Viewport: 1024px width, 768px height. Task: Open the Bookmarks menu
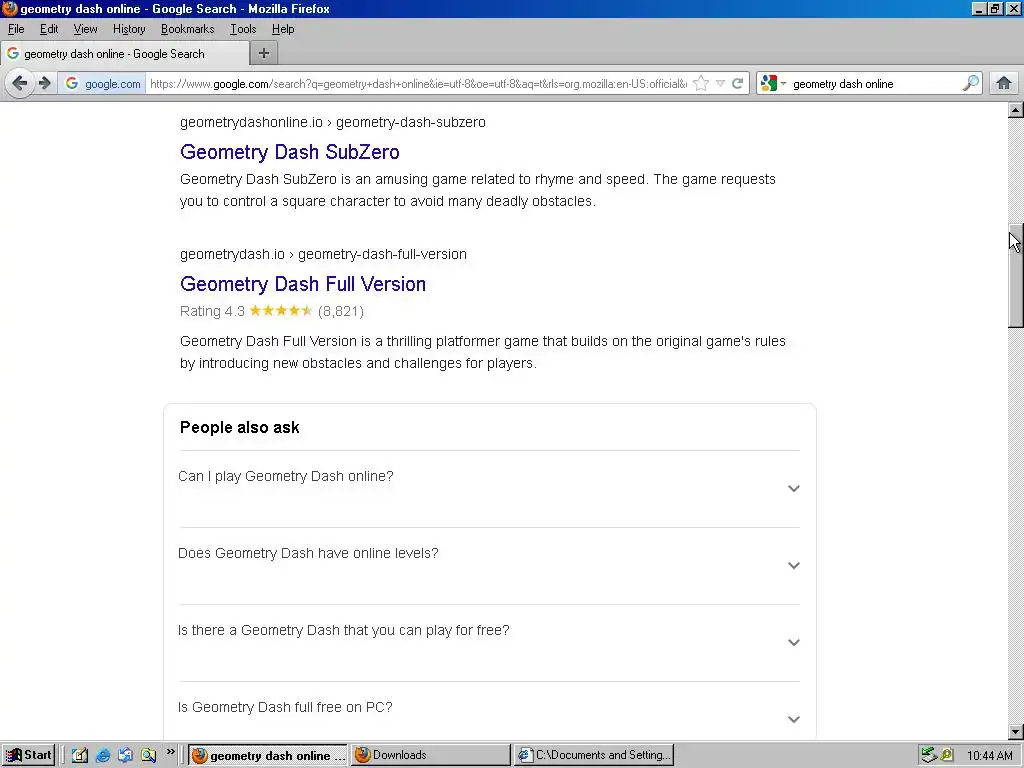tap(187, 29)
